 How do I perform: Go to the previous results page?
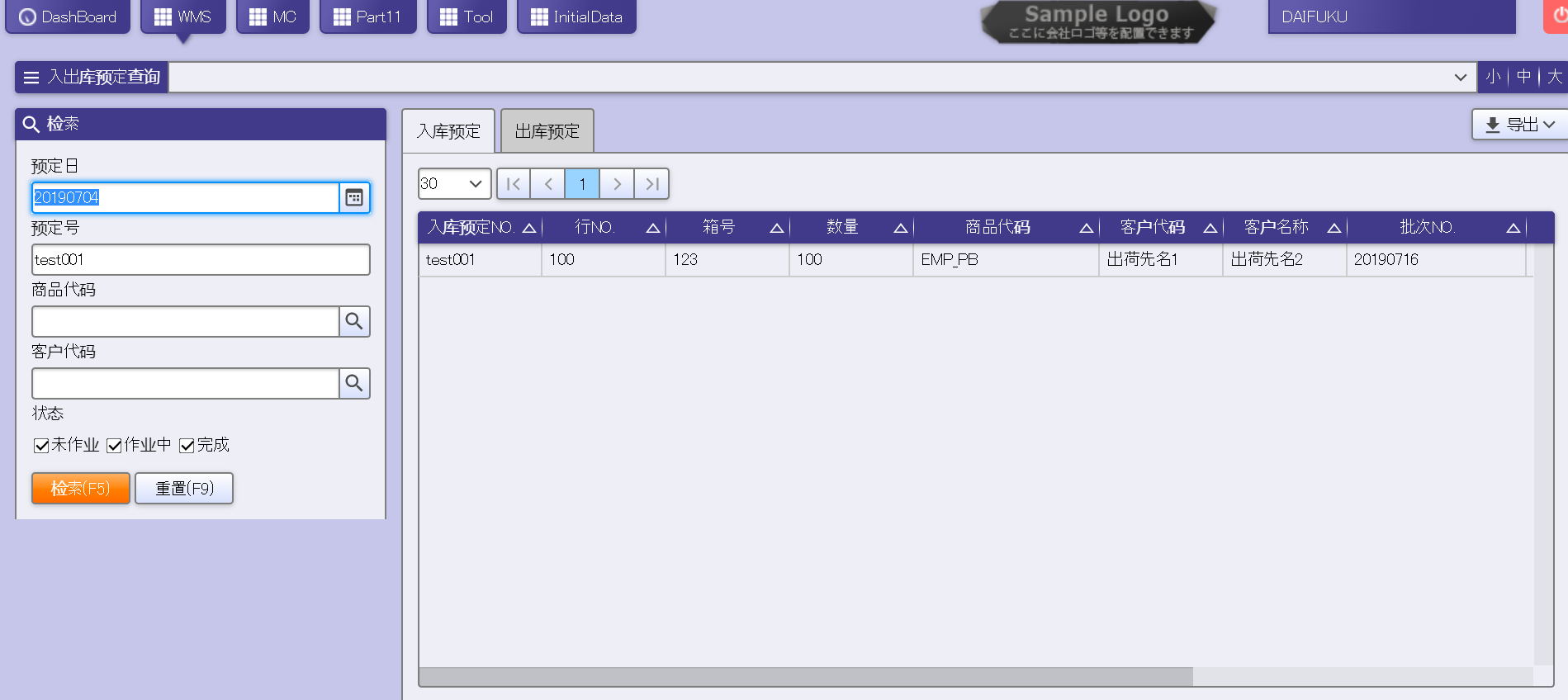click(x=548, y=184)
